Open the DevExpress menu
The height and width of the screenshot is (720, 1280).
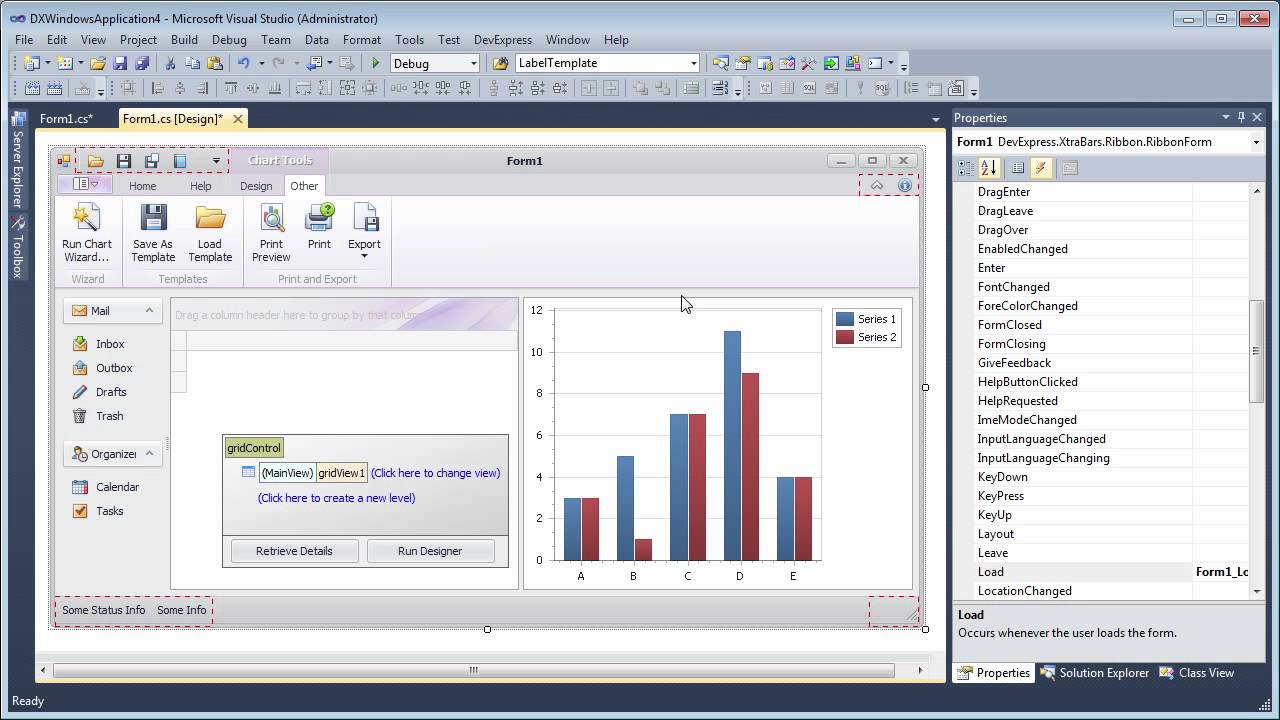coord(502,40)
